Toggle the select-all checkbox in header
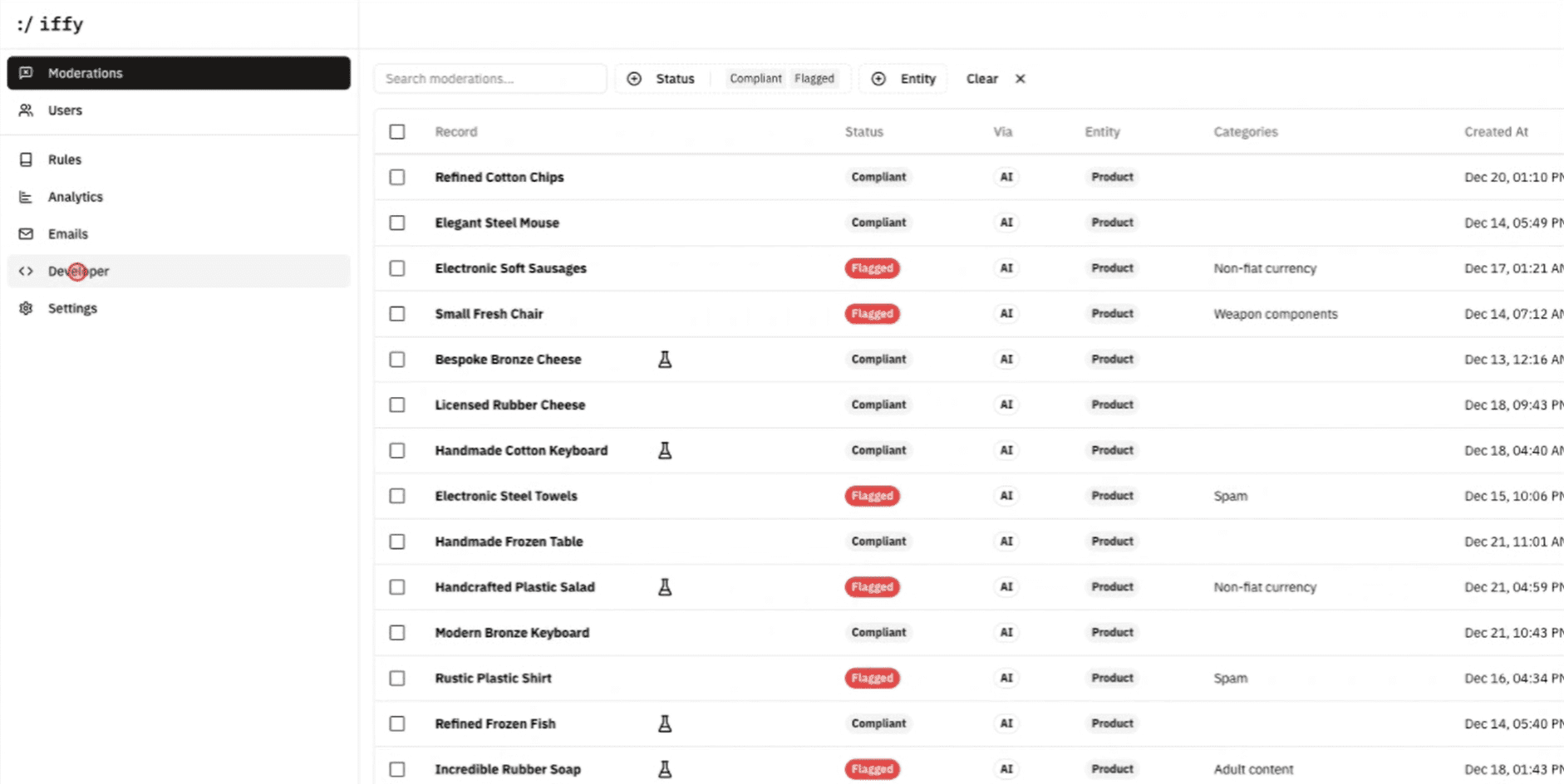The height and width of the screenshot is (784, 1564). 397,132
